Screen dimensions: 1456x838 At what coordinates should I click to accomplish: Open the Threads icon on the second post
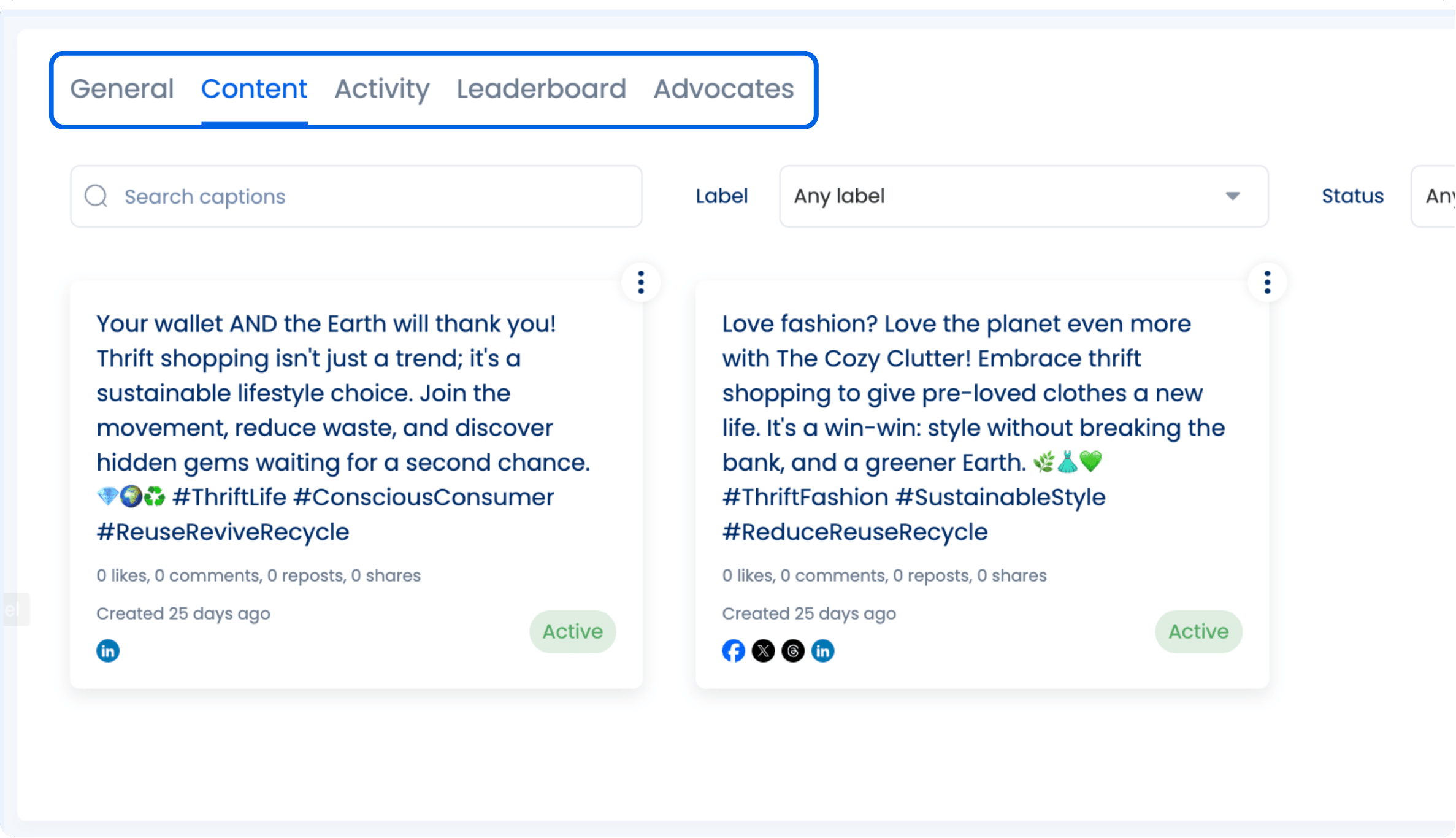tap(794, 650)
